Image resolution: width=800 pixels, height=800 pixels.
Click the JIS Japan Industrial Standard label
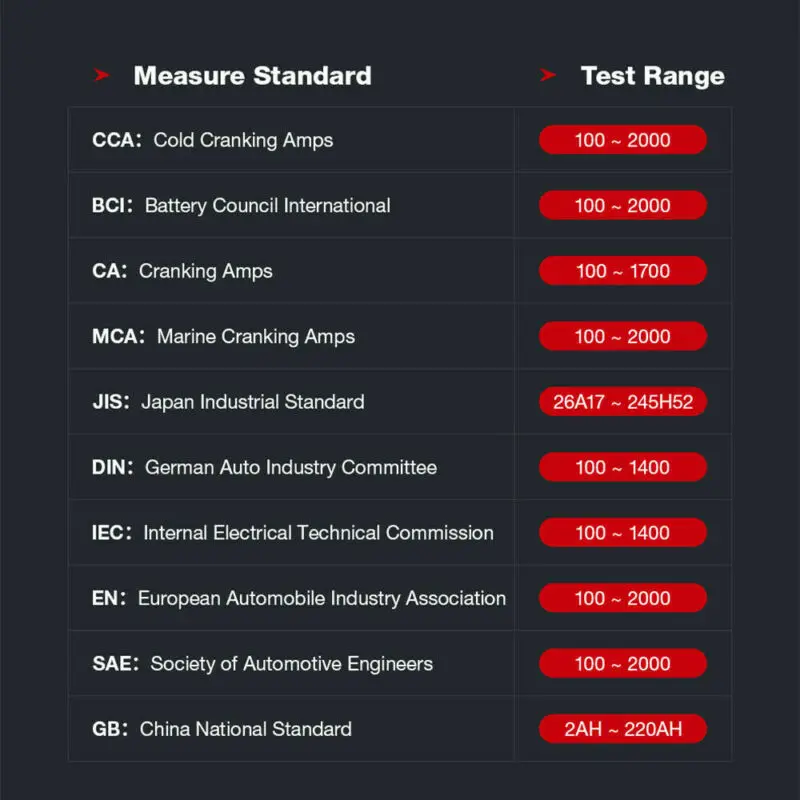pyautogui.click(x=228, y=402)
